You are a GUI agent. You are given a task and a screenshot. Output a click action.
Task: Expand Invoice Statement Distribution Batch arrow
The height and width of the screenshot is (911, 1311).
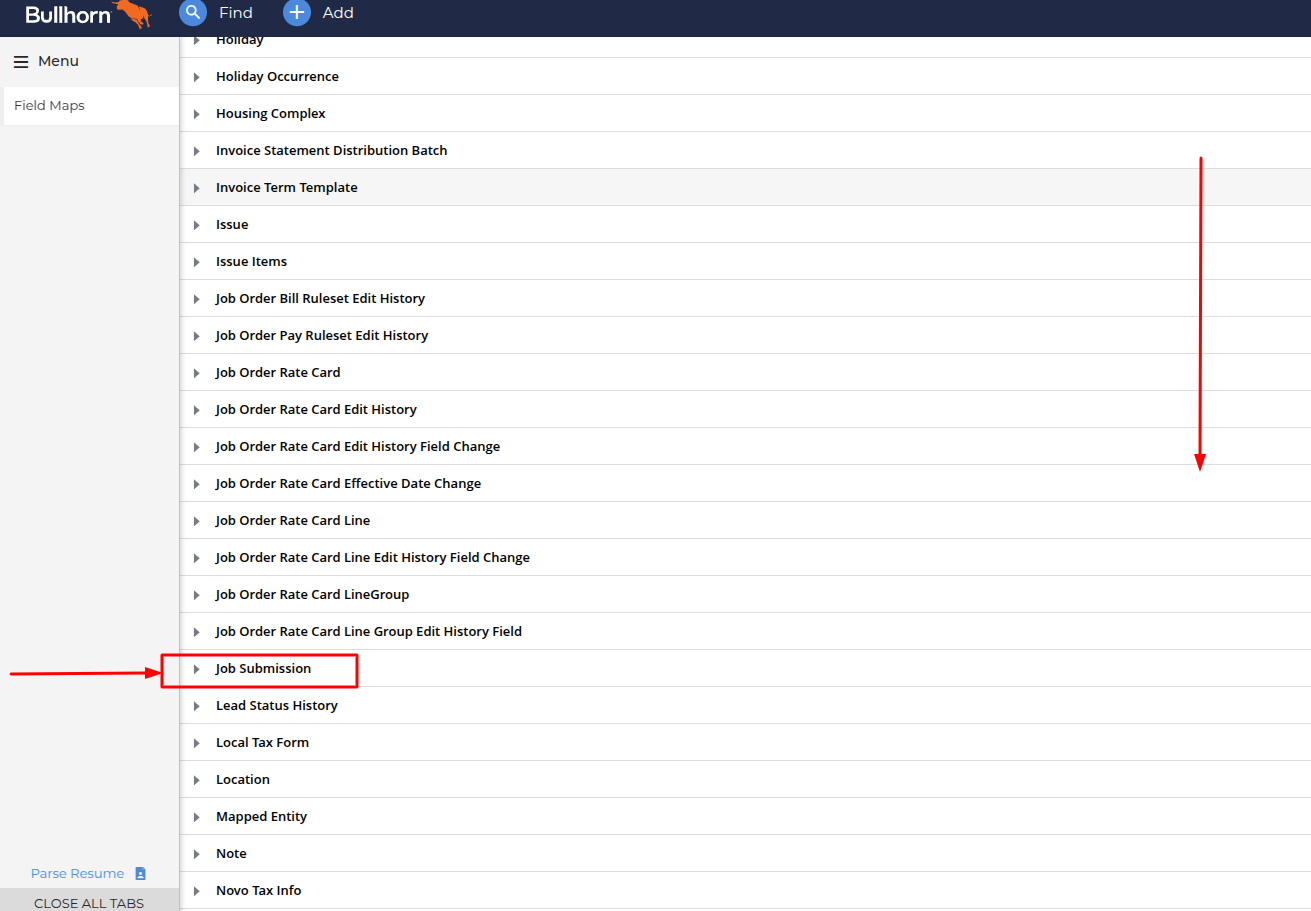point(197,151)
